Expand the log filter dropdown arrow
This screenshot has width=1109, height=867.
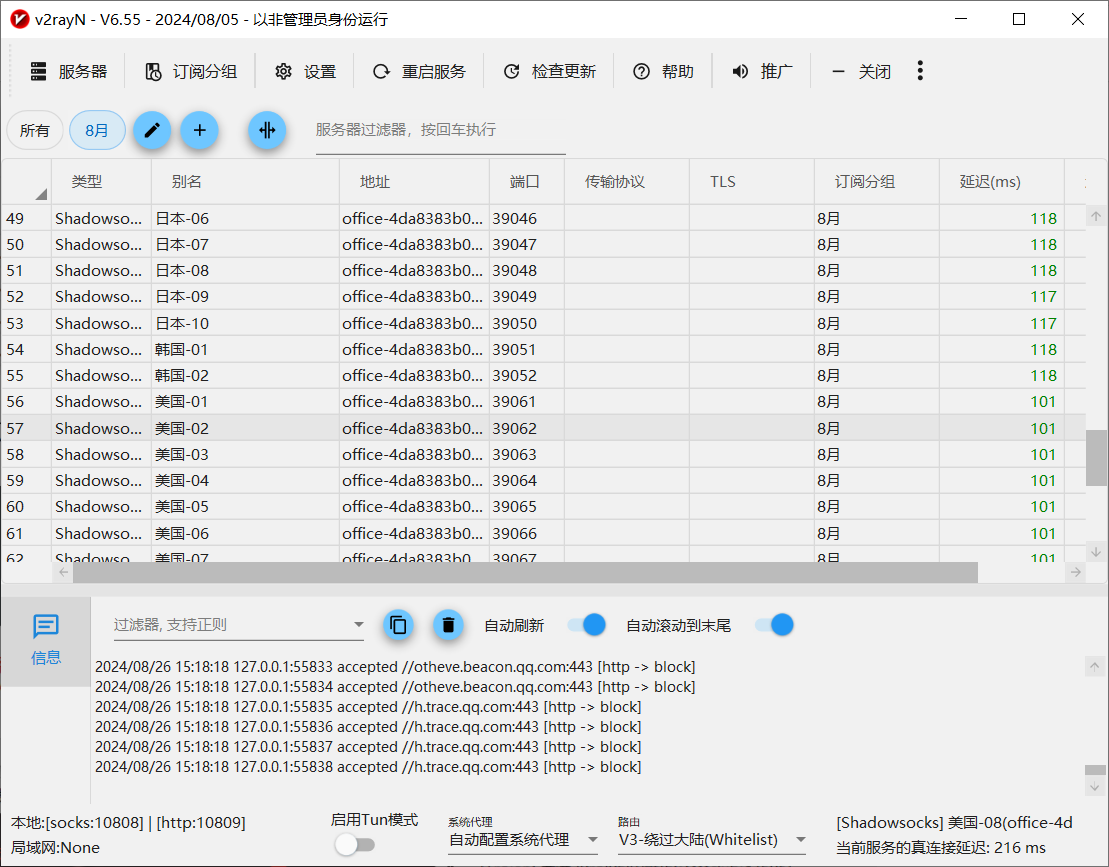359,624
